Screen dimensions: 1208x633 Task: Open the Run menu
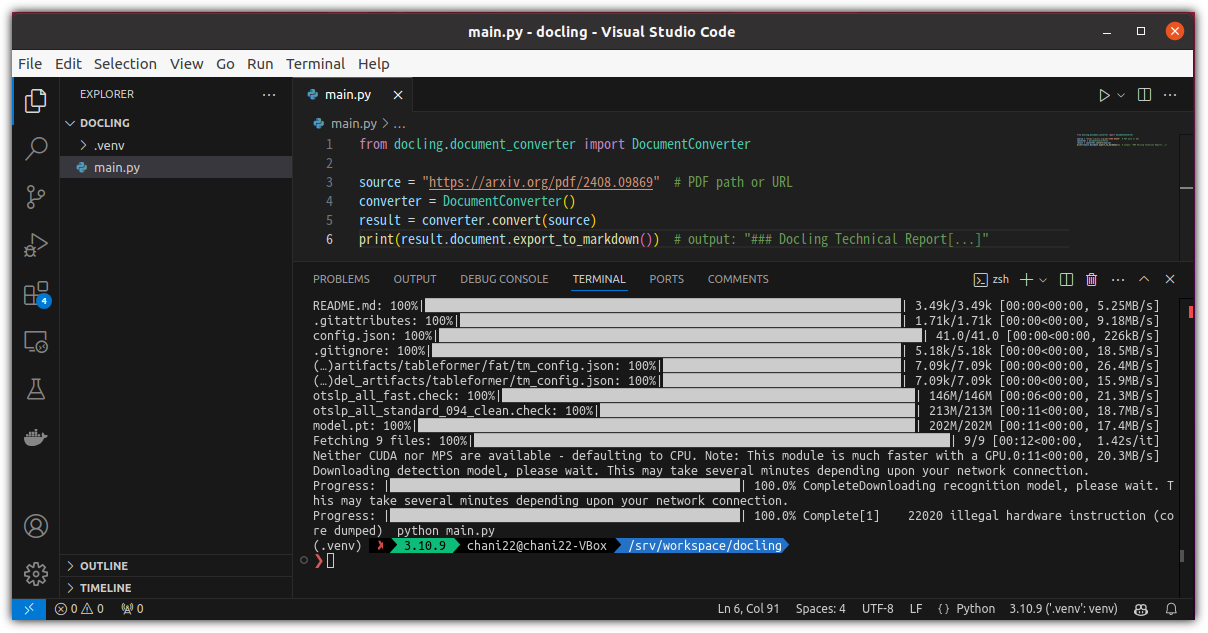260,63
